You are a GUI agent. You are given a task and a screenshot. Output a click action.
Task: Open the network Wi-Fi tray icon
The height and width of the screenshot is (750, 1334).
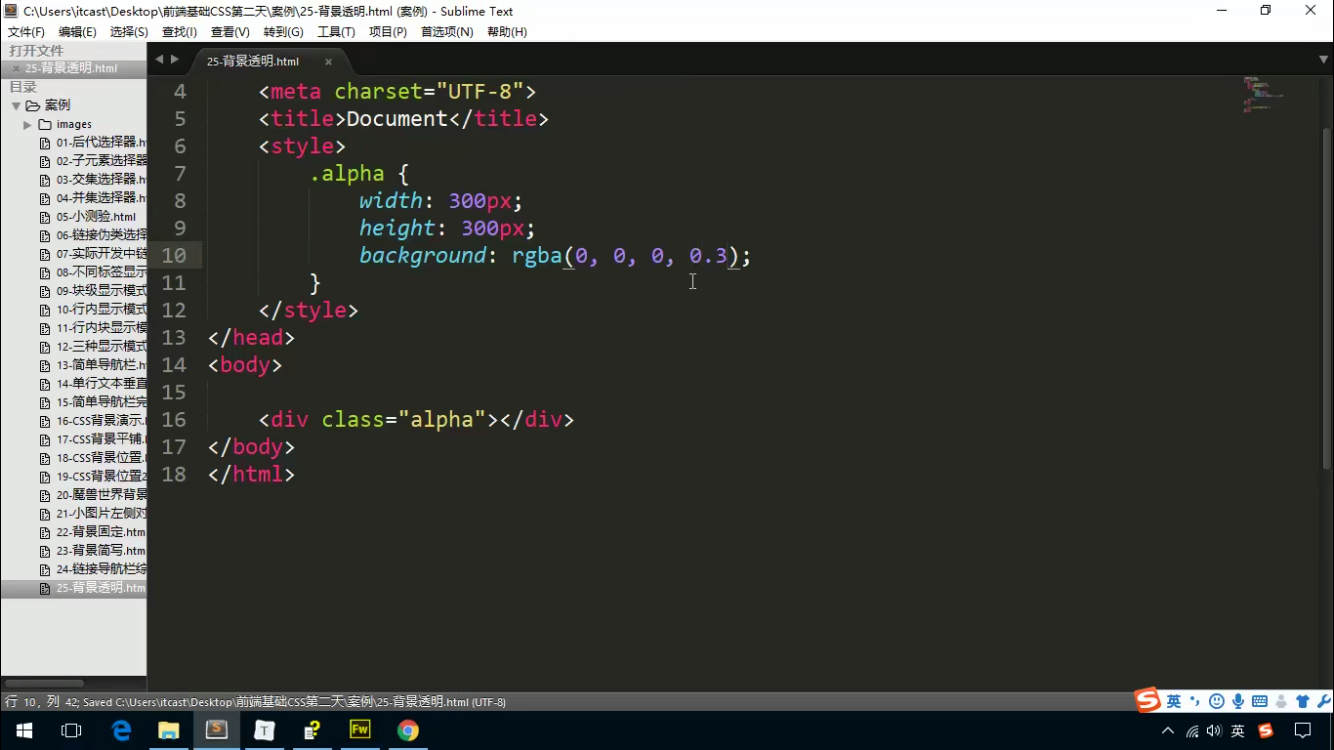[1191, 731]
